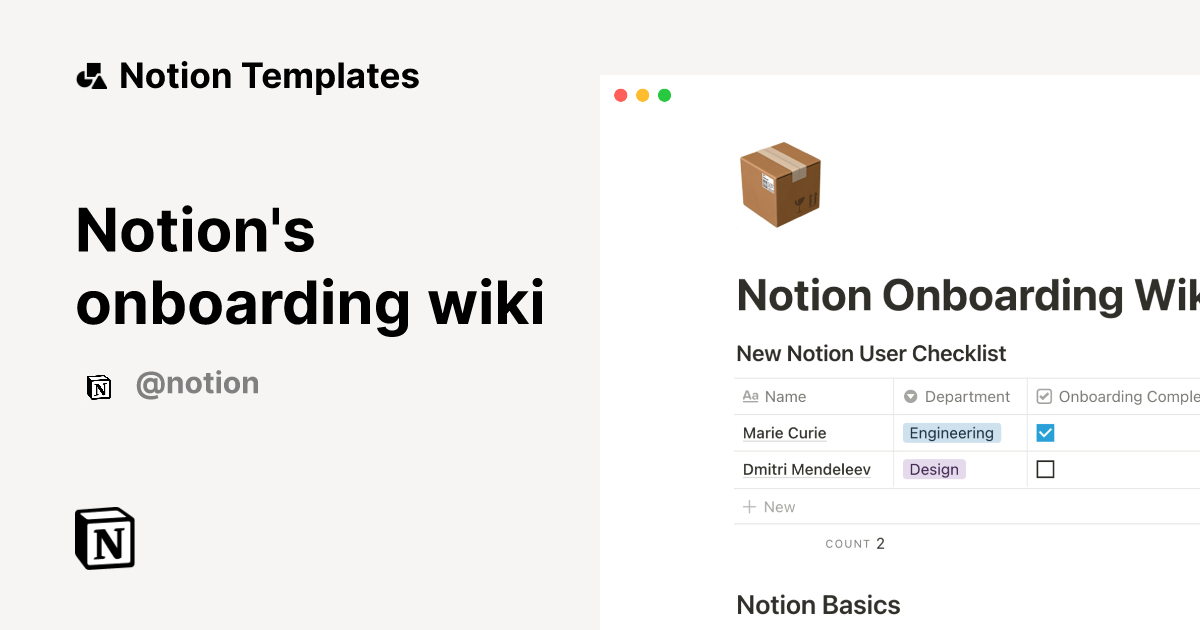Open the Department column header menu

(x=967, y=396)
